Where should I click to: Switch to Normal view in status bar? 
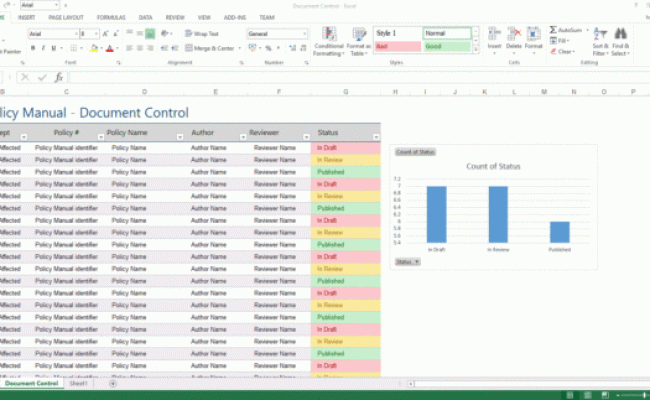[570, 395]
